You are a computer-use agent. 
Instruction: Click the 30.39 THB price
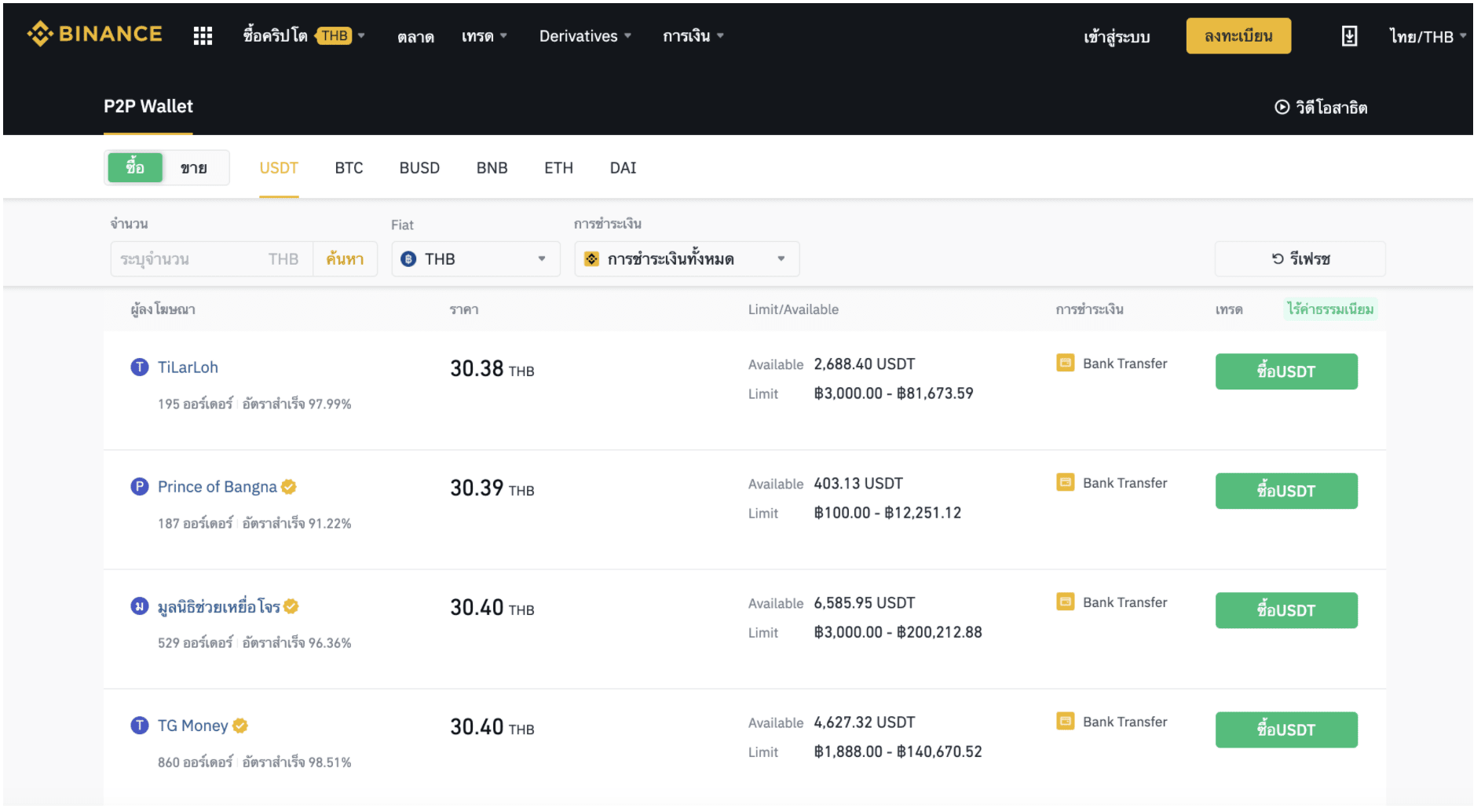pyautogui.click(x=492, y=488)
